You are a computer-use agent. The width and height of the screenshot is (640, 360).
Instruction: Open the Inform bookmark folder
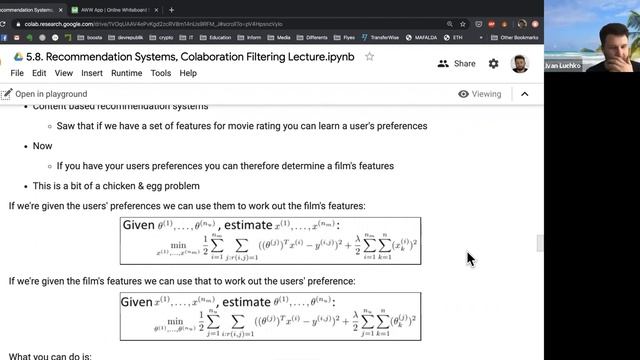click(x=249, y=38)
